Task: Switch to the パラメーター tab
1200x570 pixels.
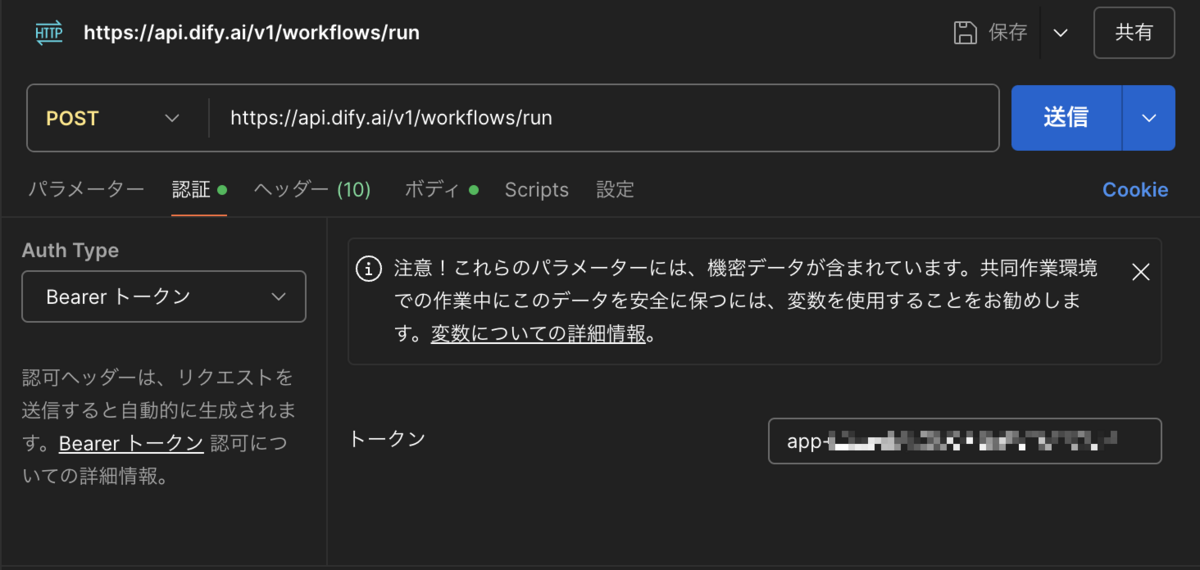Action: (x=86, y=190)
